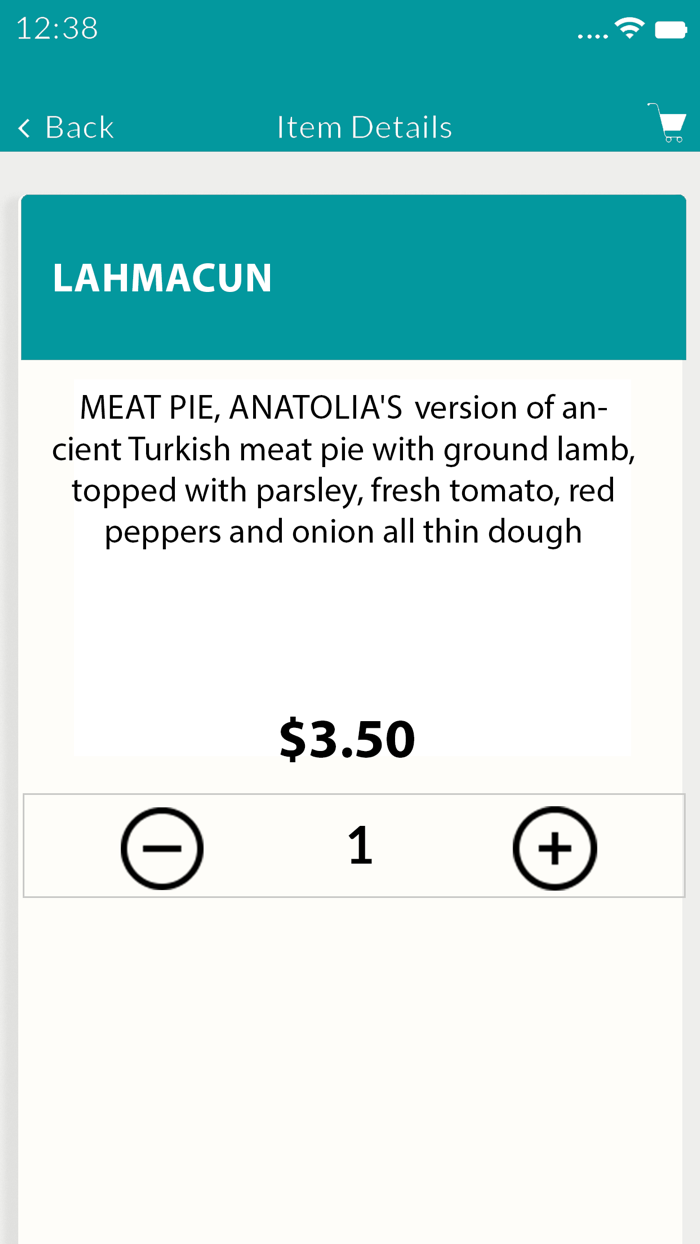Open the shopping cart
The width and height of the screenshot is (700, 1244).
pos(667,124)
